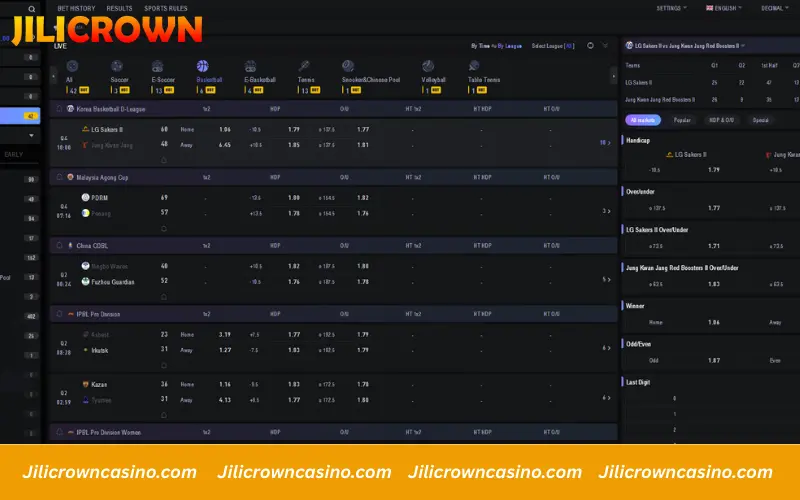Open the Decimal odds format dropdown
Screen dimensions: 800x500
click(x=774, y=8)
